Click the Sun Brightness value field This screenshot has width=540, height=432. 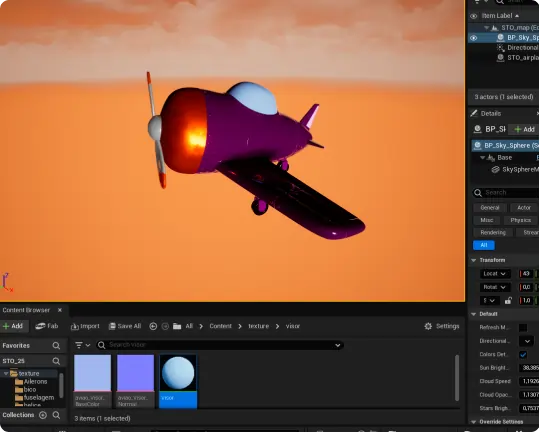(x=530, y=368)
